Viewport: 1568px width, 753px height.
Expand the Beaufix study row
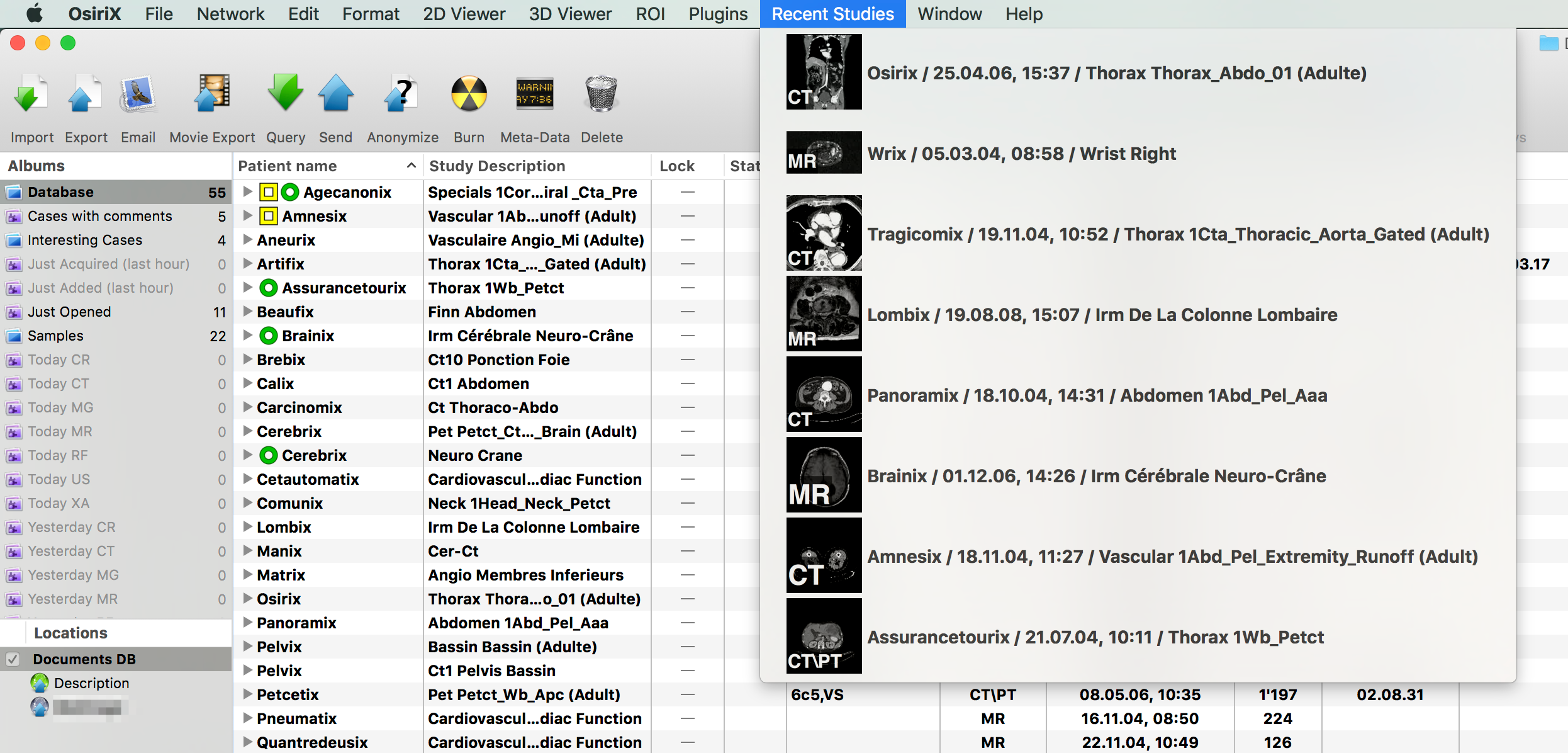pos(247,311)
